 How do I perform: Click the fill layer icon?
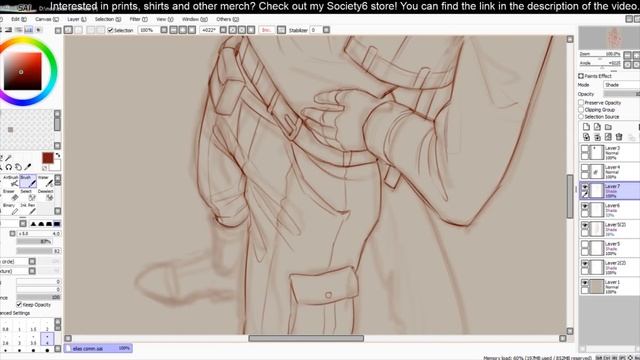click(608, 137)
